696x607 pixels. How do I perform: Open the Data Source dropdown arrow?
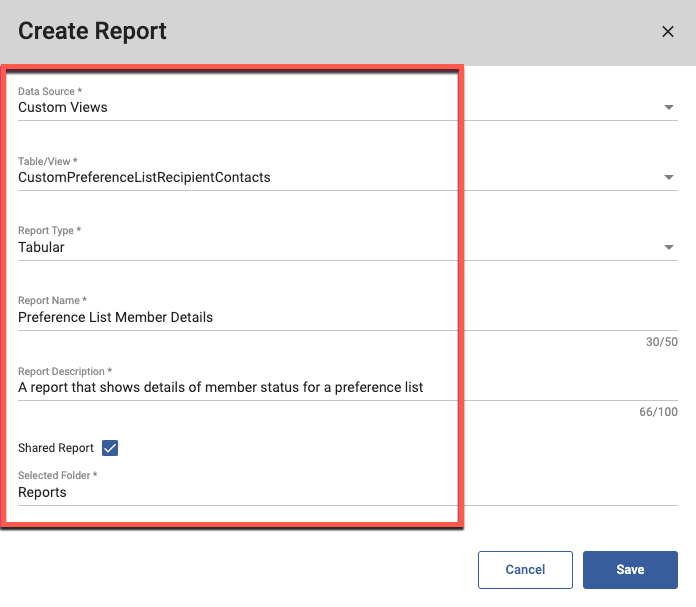[x=668, y=107]
